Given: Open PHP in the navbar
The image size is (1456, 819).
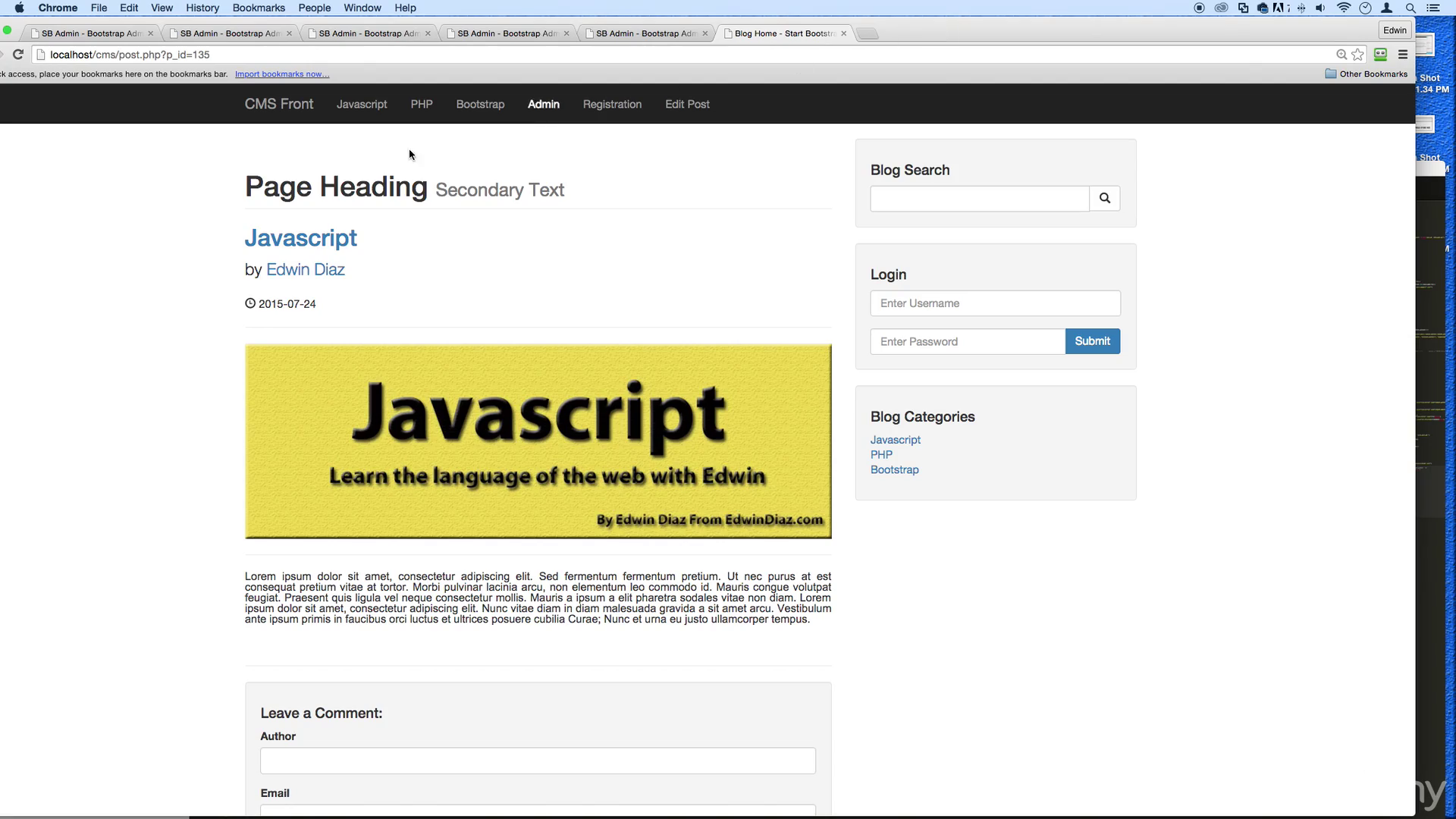Looking at the screenshot, I should [x=422, y=104].
